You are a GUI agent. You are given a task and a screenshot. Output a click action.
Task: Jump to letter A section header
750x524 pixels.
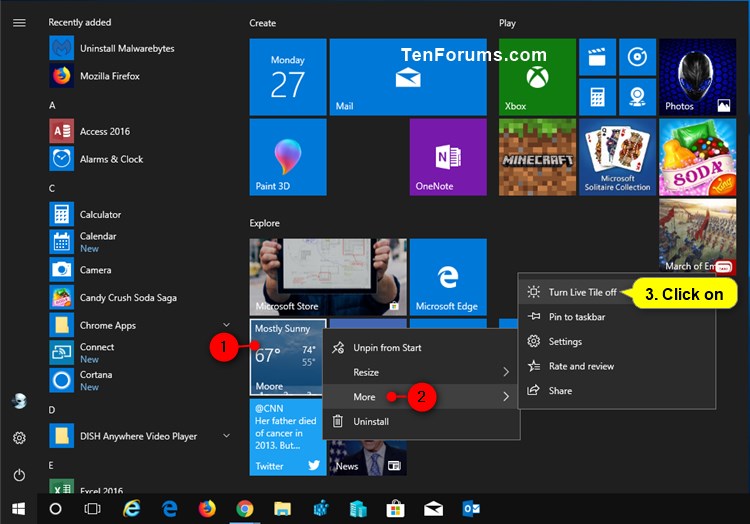pos(52,105)
